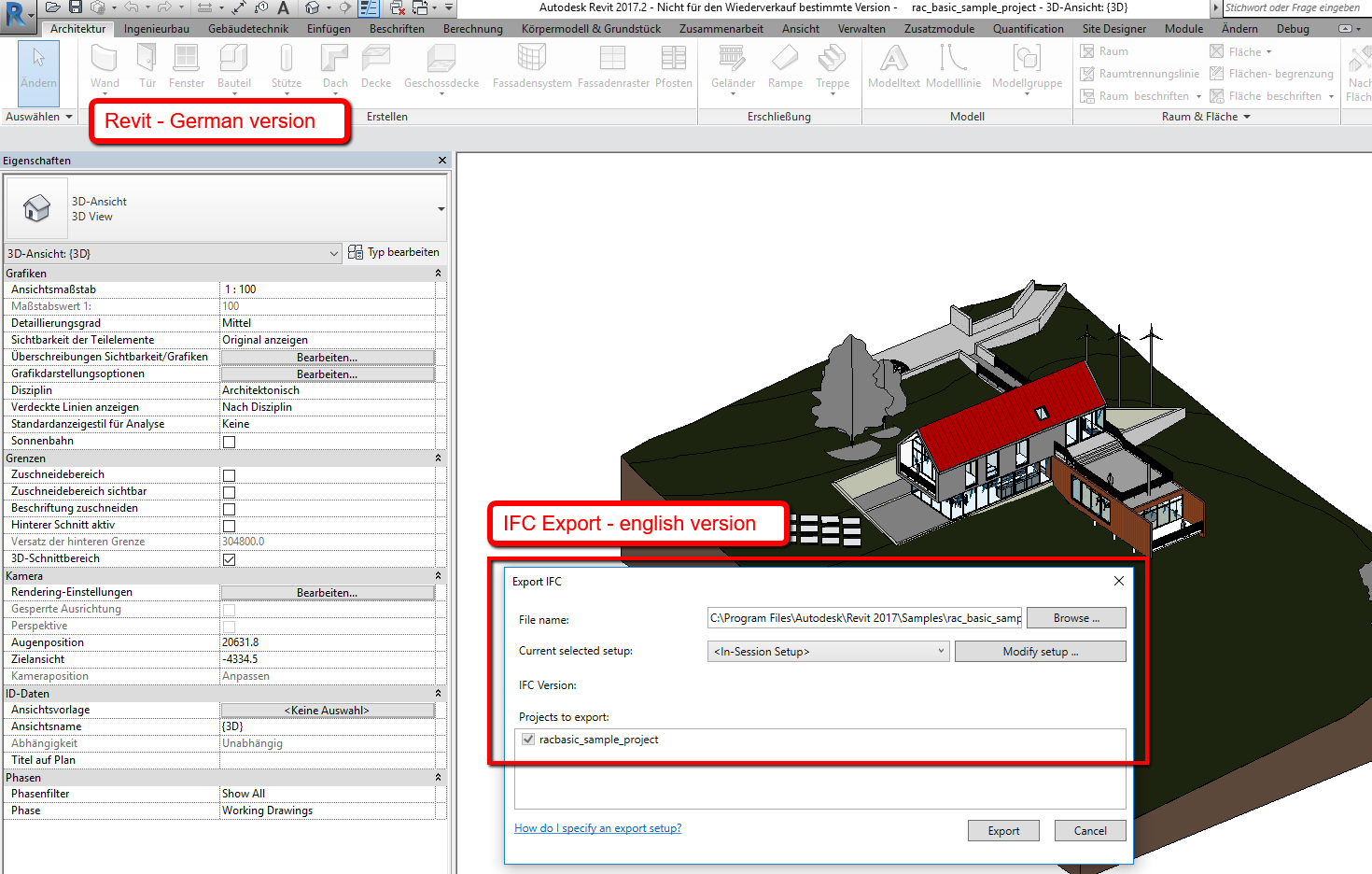The height and width of the screenshot is (874, 1372).
Task: Toggle the Beschriftung zuschneiden checkbox
Action: coord(229,509)
